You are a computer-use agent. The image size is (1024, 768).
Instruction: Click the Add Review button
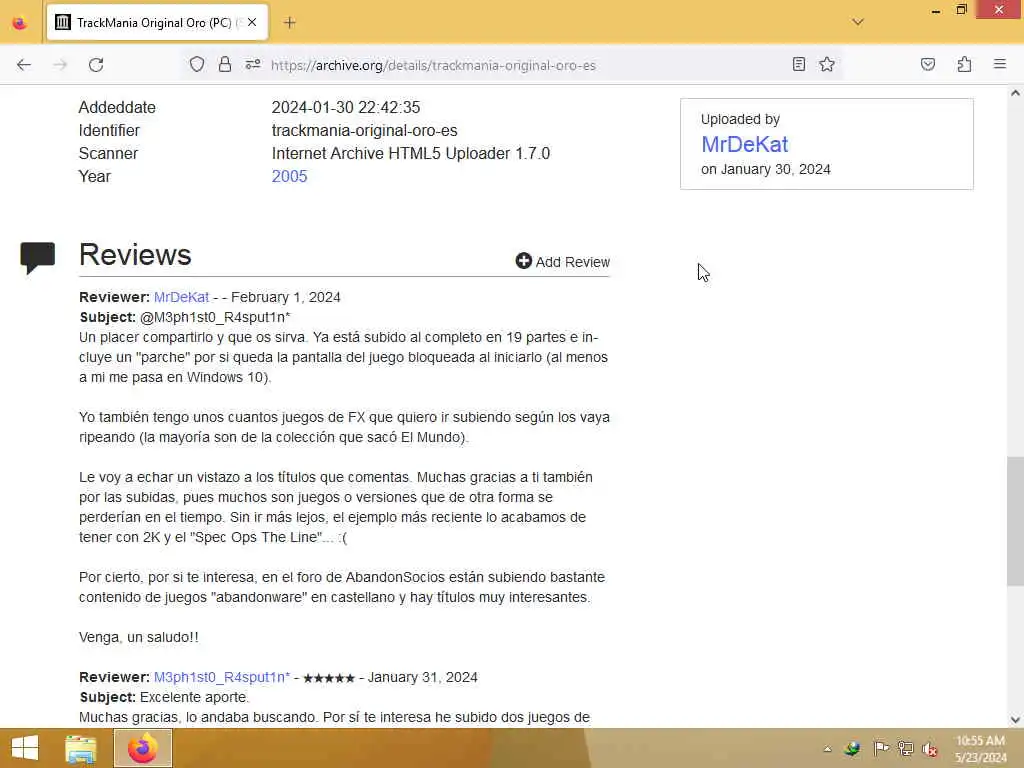tap(562, 261)
